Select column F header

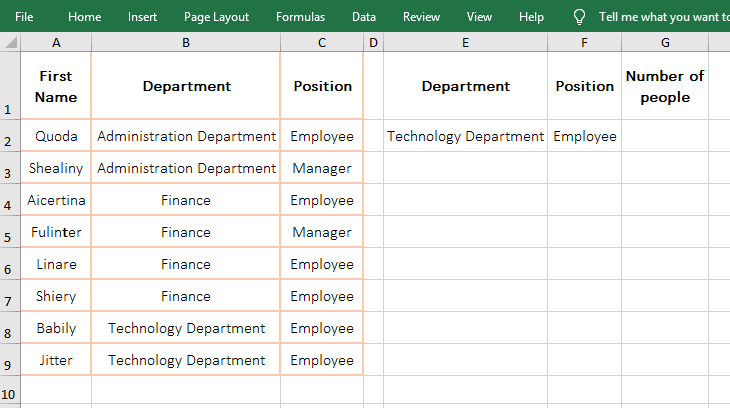[x=584, y=42]
